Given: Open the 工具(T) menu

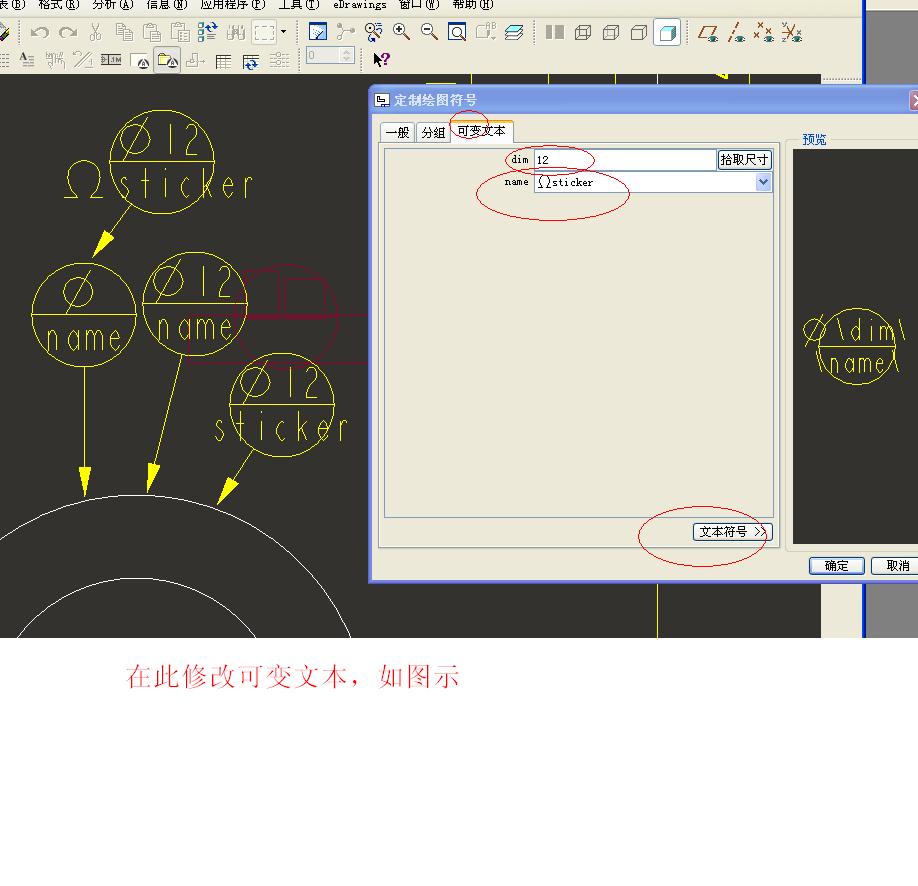Looking at the screenshot, I should (x=299, y=5).
